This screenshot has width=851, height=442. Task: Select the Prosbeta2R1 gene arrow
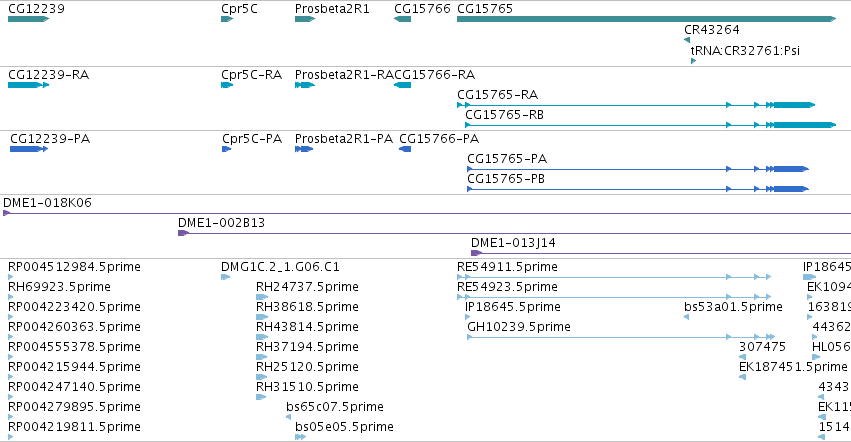pos(305,19)
